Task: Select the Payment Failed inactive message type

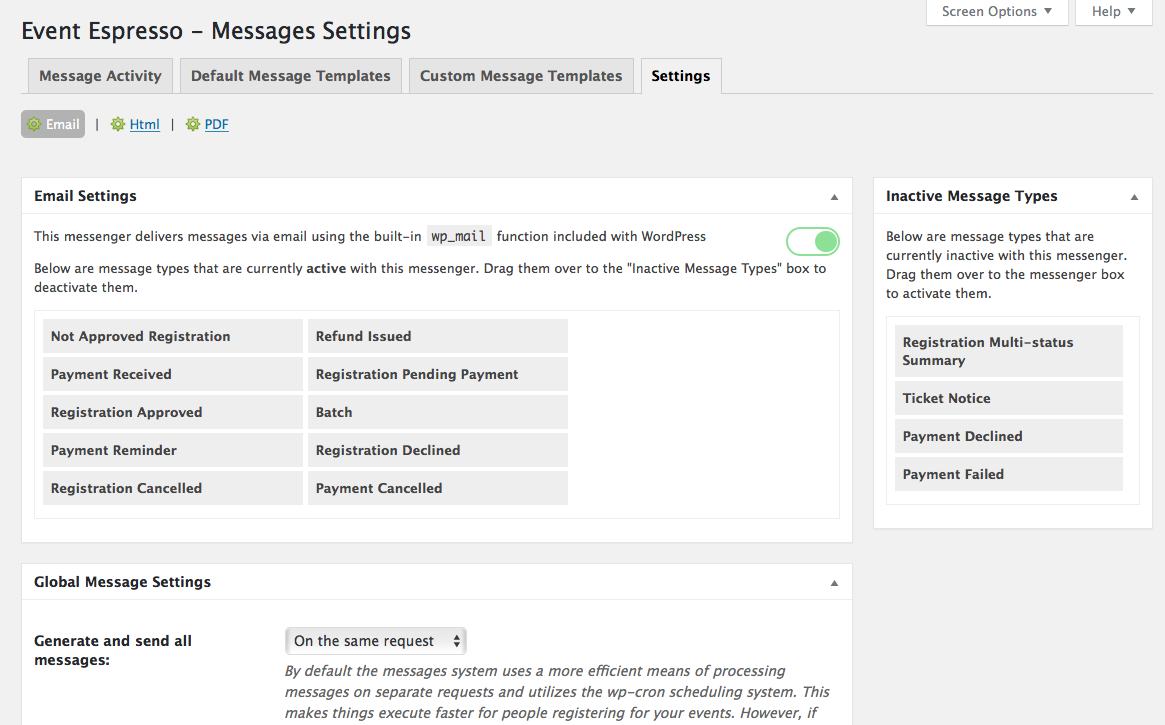Action: coord(1008,474)
